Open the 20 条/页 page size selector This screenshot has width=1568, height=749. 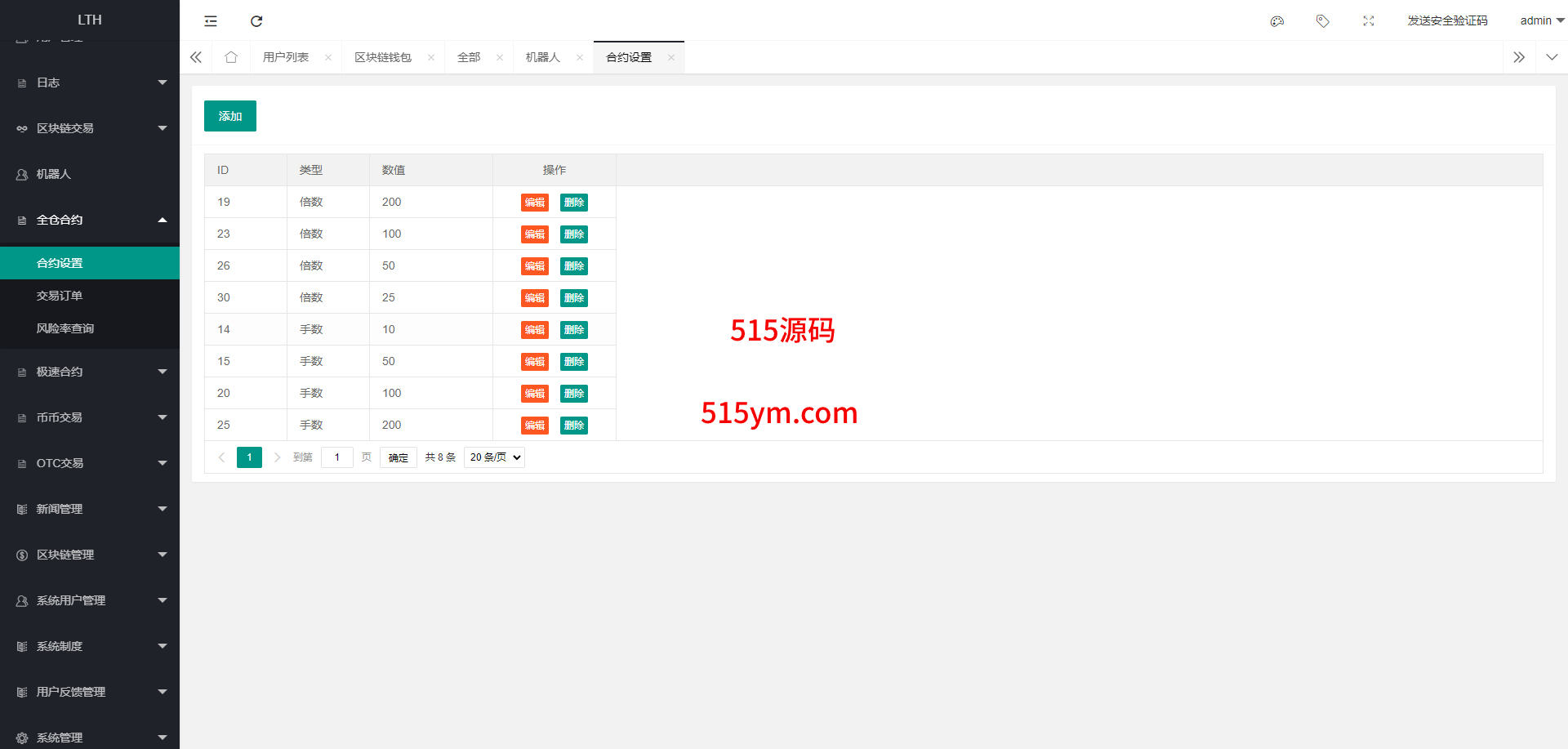(494, 457)
